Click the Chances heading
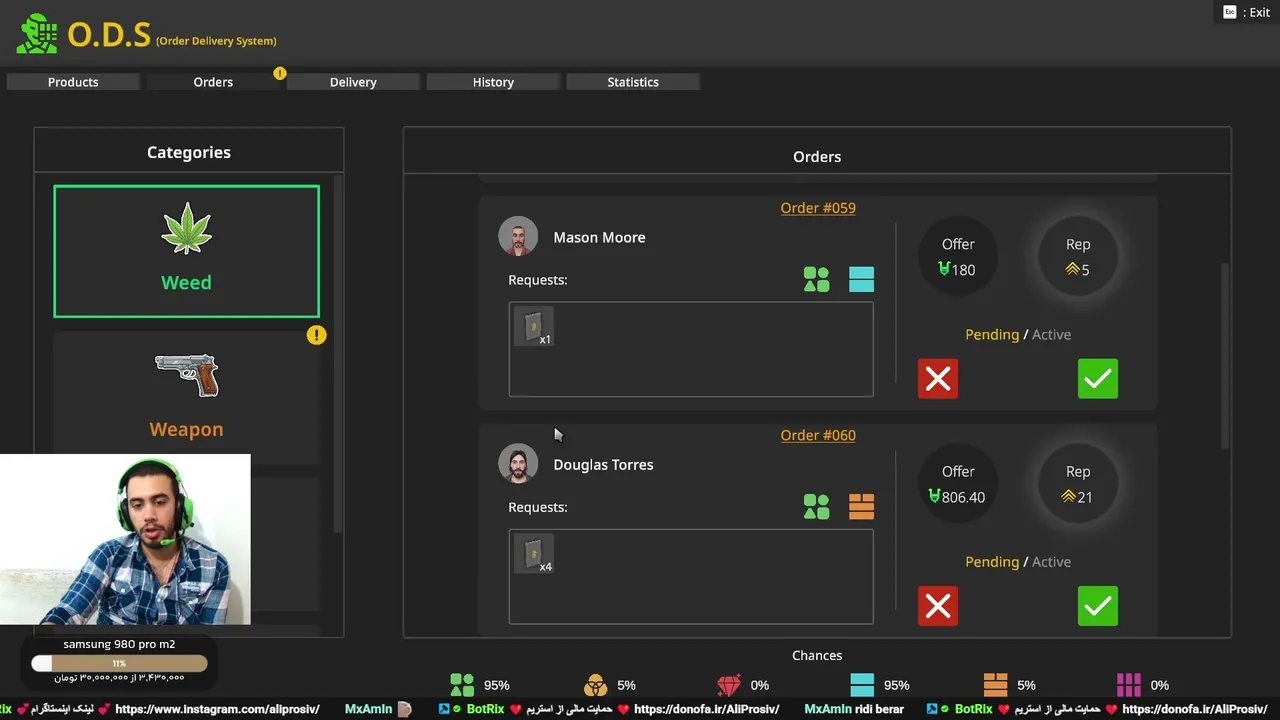The height and width of the screenshot is (720, 1280). coord(817,655)
